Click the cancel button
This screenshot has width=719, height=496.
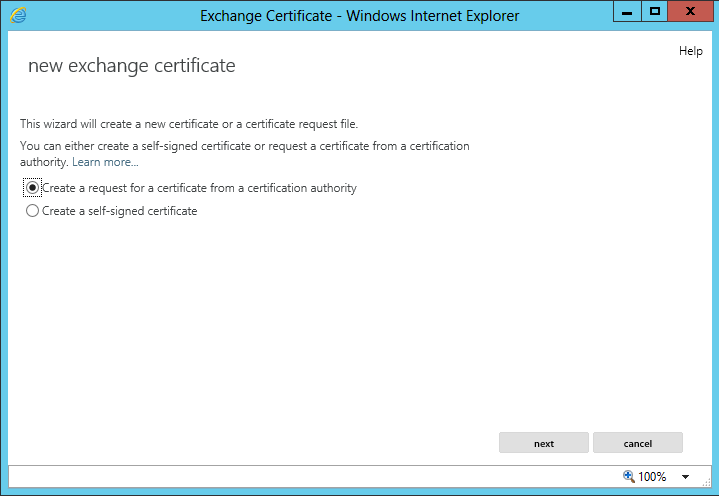point(638,443)
